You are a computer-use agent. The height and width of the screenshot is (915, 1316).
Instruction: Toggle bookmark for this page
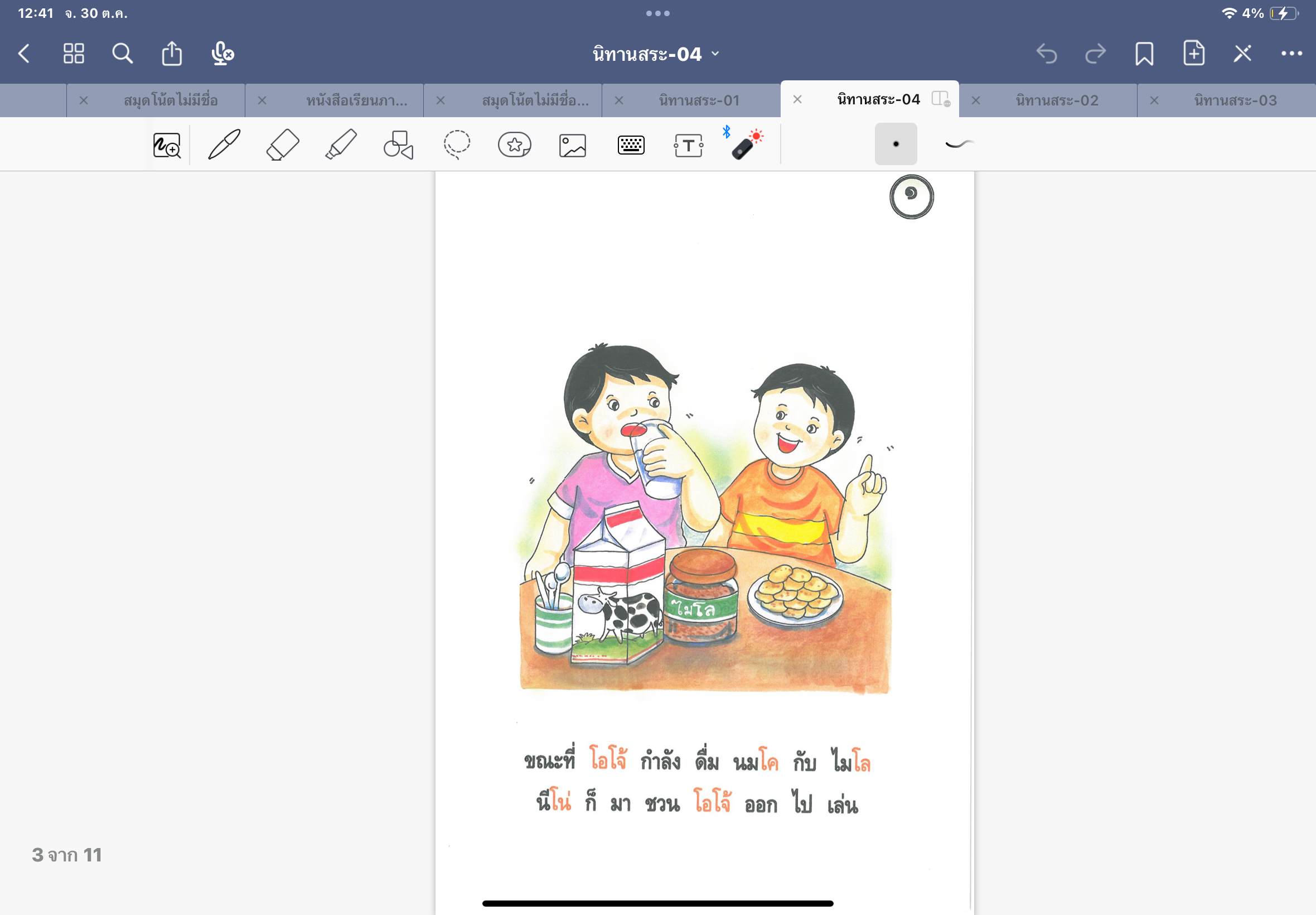(1144, 54)
